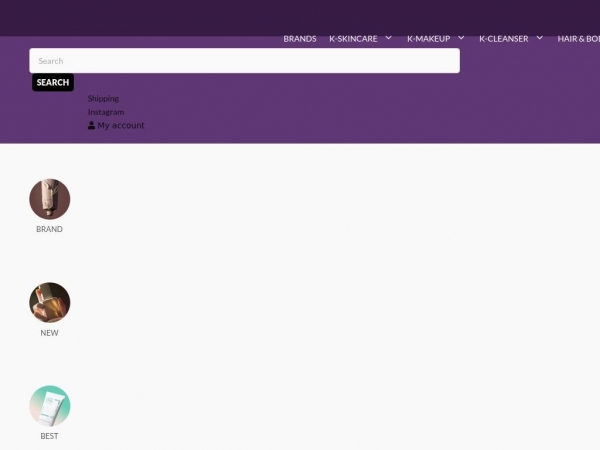Expand the K-SKINCARE dropdown arrow

pyautogui.click(x=388, y=38)
